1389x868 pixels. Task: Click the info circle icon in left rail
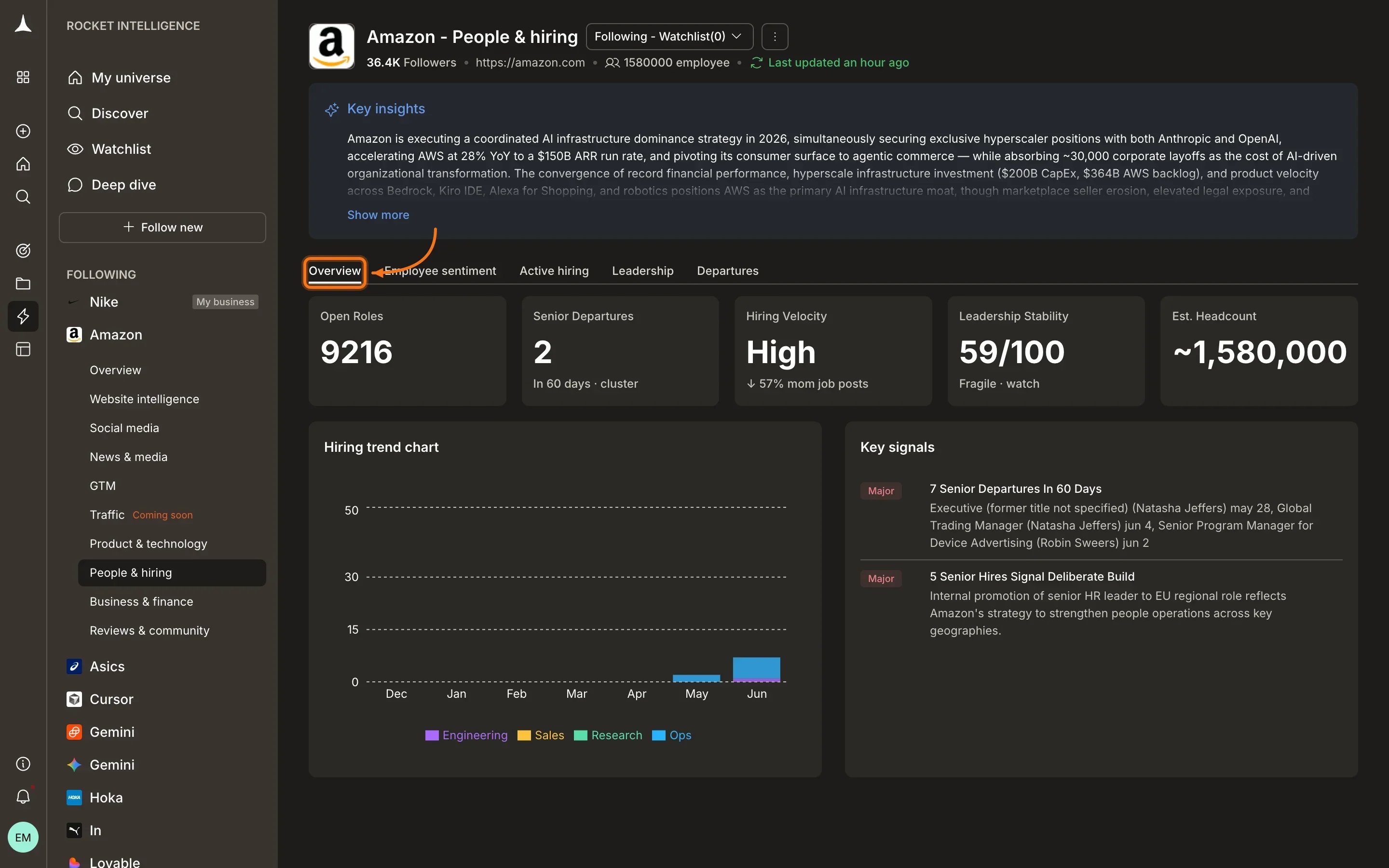(23, 763)
